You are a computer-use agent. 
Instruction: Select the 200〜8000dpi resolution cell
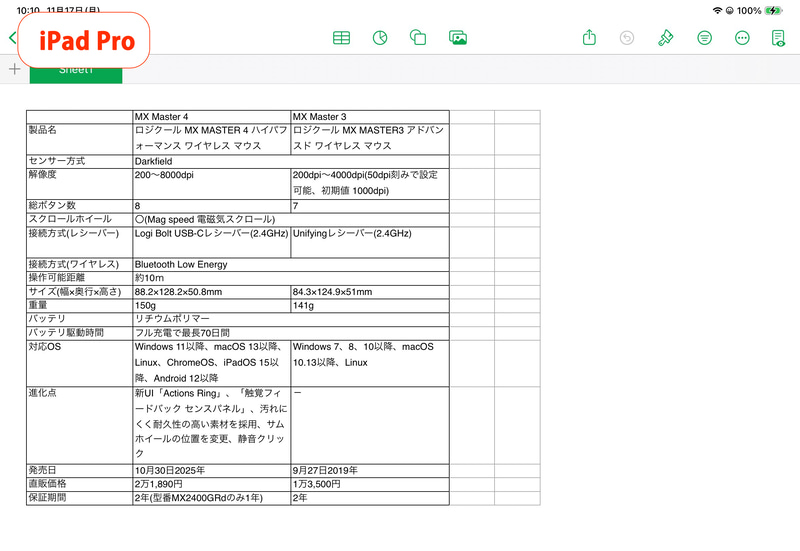pyautogui.click(x=212, y=184)
